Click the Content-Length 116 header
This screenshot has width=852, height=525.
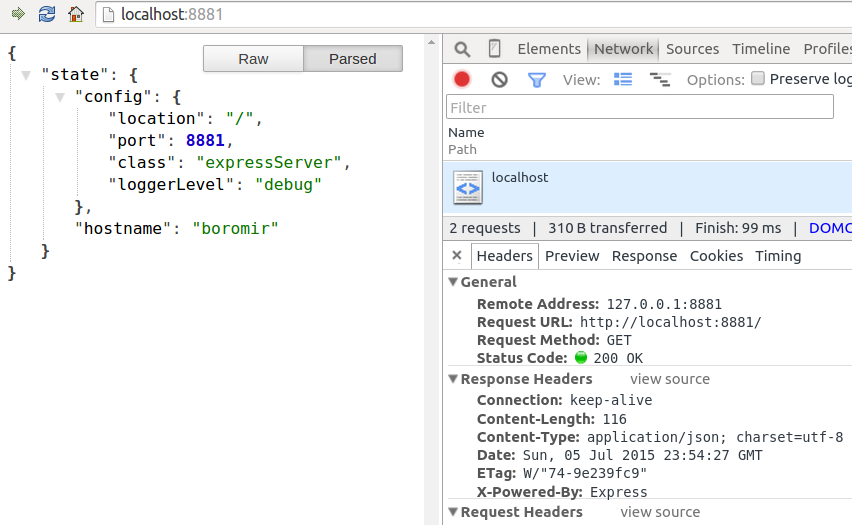[x=552, y=419]
